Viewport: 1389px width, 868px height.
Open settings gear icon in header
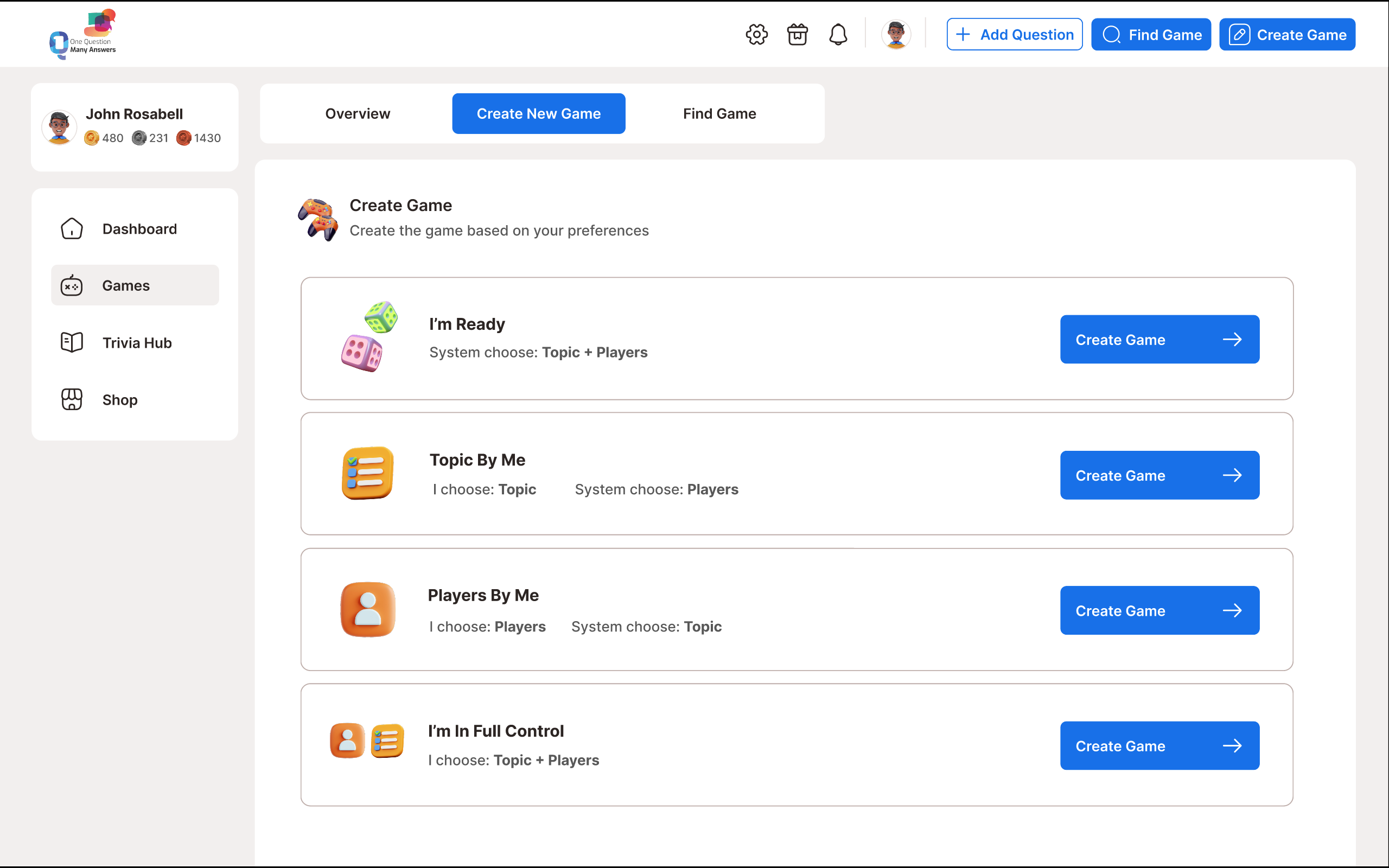coord(756,34)
